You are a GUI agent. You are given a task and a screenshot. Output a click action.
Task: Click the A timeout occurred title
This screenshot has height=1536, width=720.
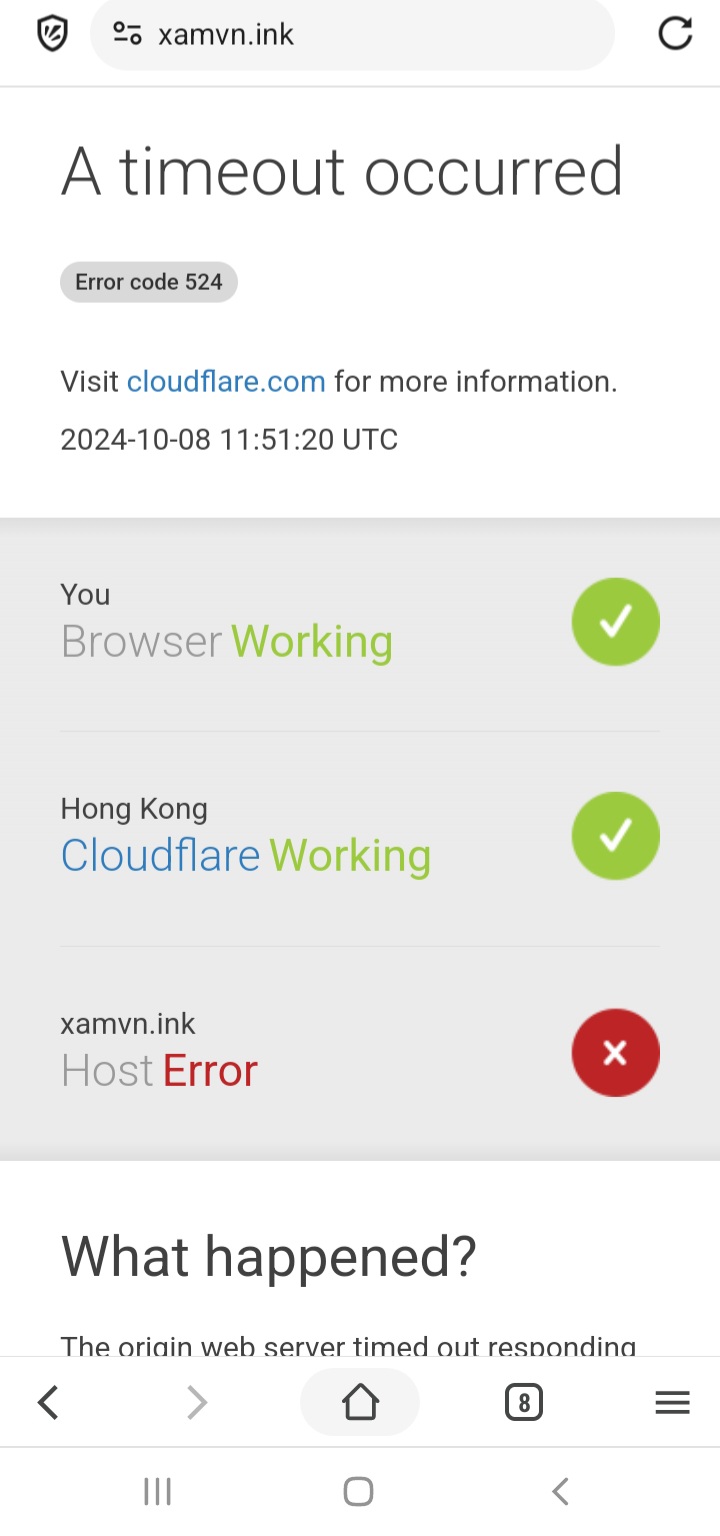pos(342,171)
